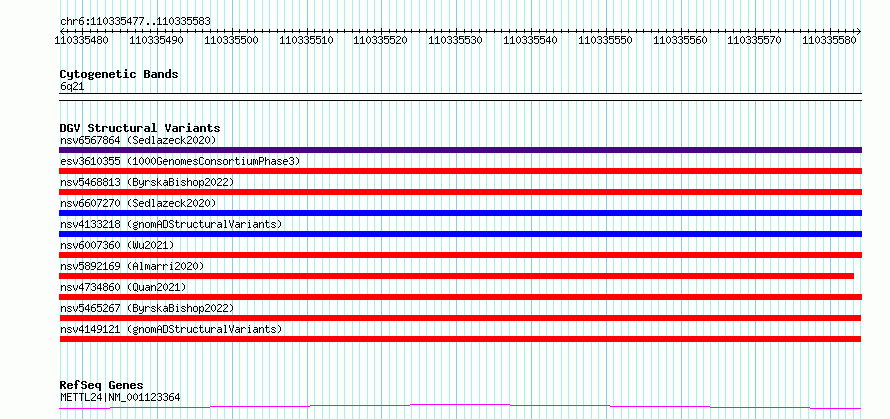Click the dark purple nsv6567864 variant bar
This screenshot has height=419, width=890.
(460, 150)
